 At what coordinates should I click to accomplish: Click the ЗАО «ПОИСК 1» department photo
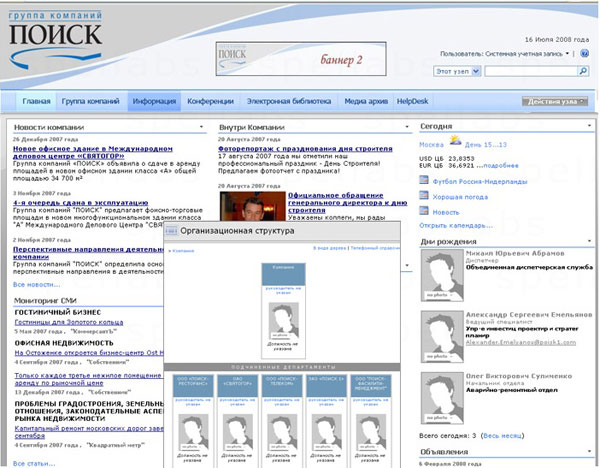point(326,432)
